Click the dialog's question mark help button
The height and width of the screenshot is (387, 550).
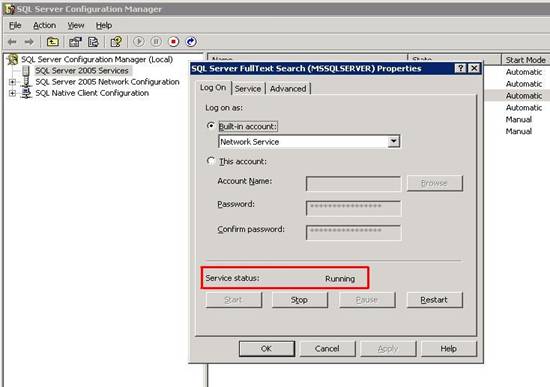[x=460, y=68]
